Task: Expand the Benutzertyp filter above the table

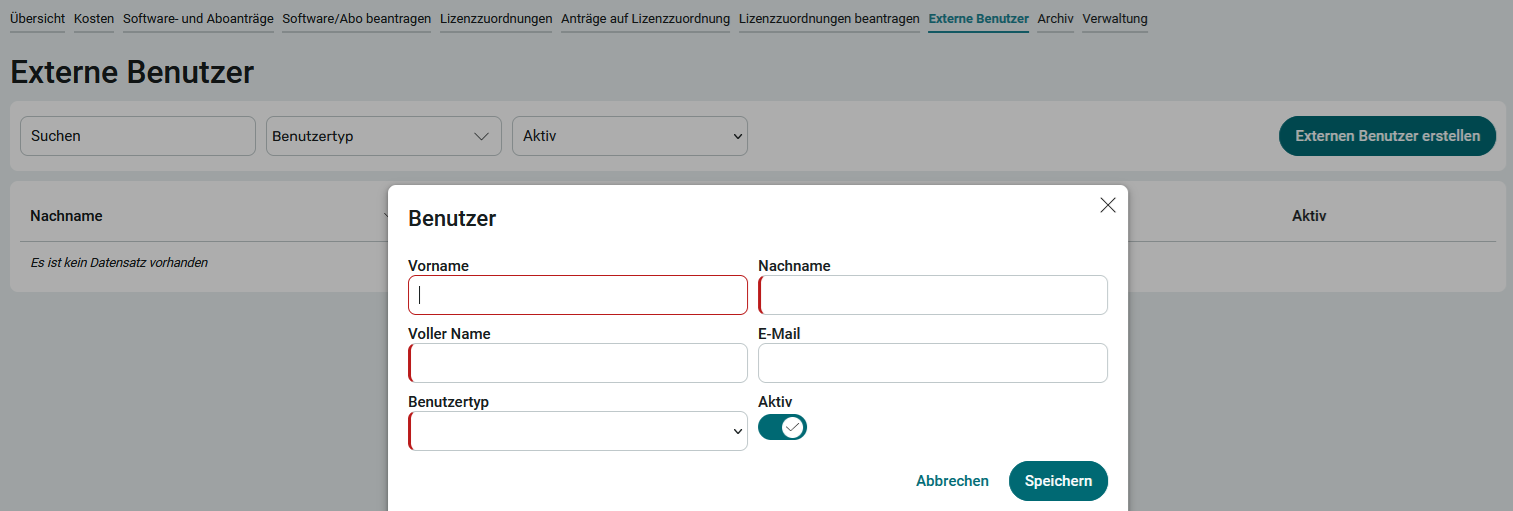Action: (x=383, y=136)
